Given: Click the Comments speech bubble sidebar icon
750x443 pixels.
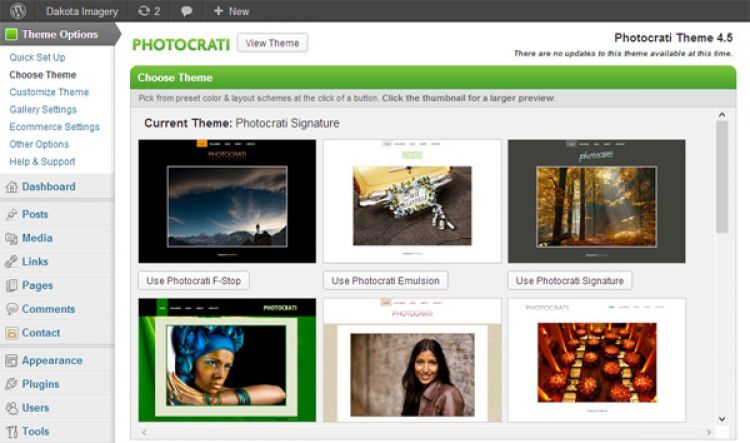Looking at the screenshot, I should (x=11, y=309).
